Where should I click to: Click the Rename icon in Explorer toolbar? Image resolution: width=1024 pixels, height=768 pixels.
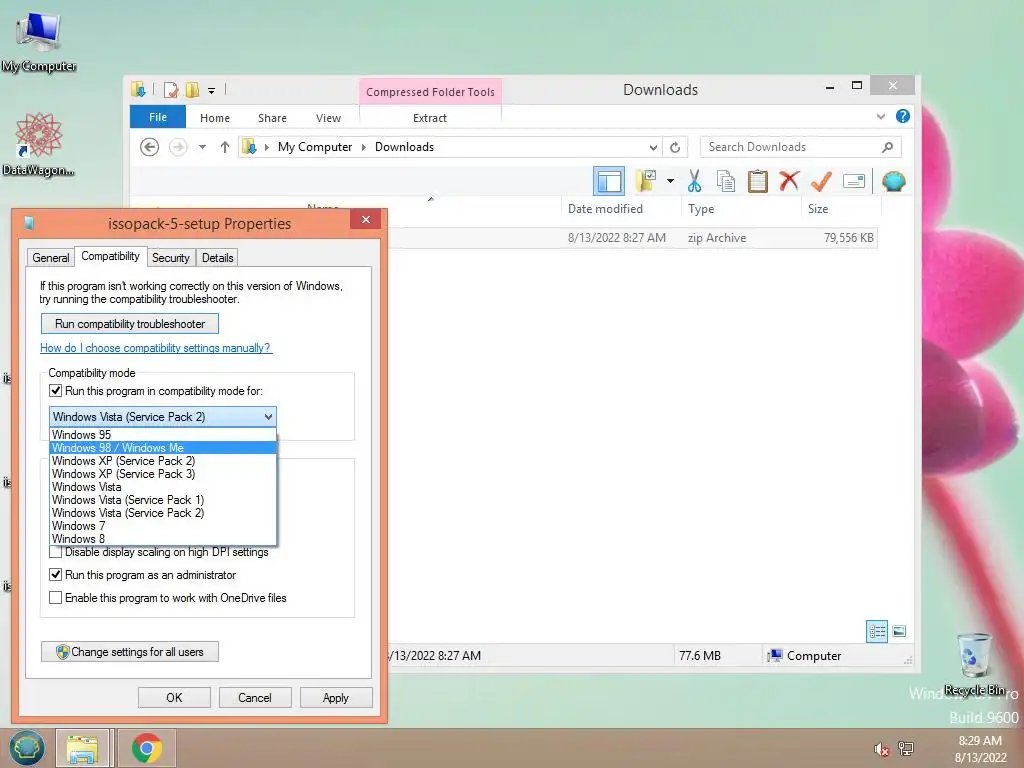854,181
